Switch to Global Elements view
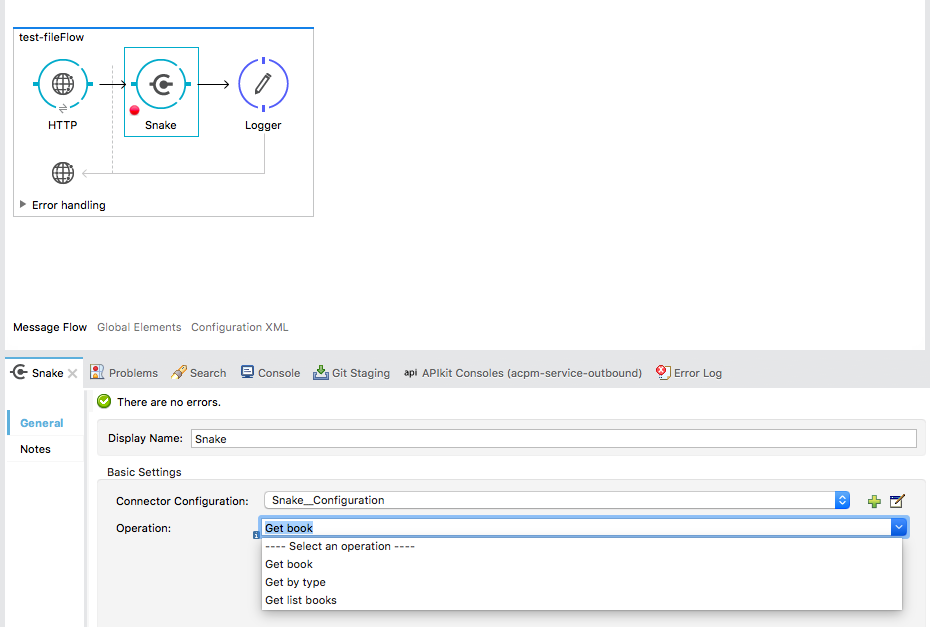 [139, 327]
